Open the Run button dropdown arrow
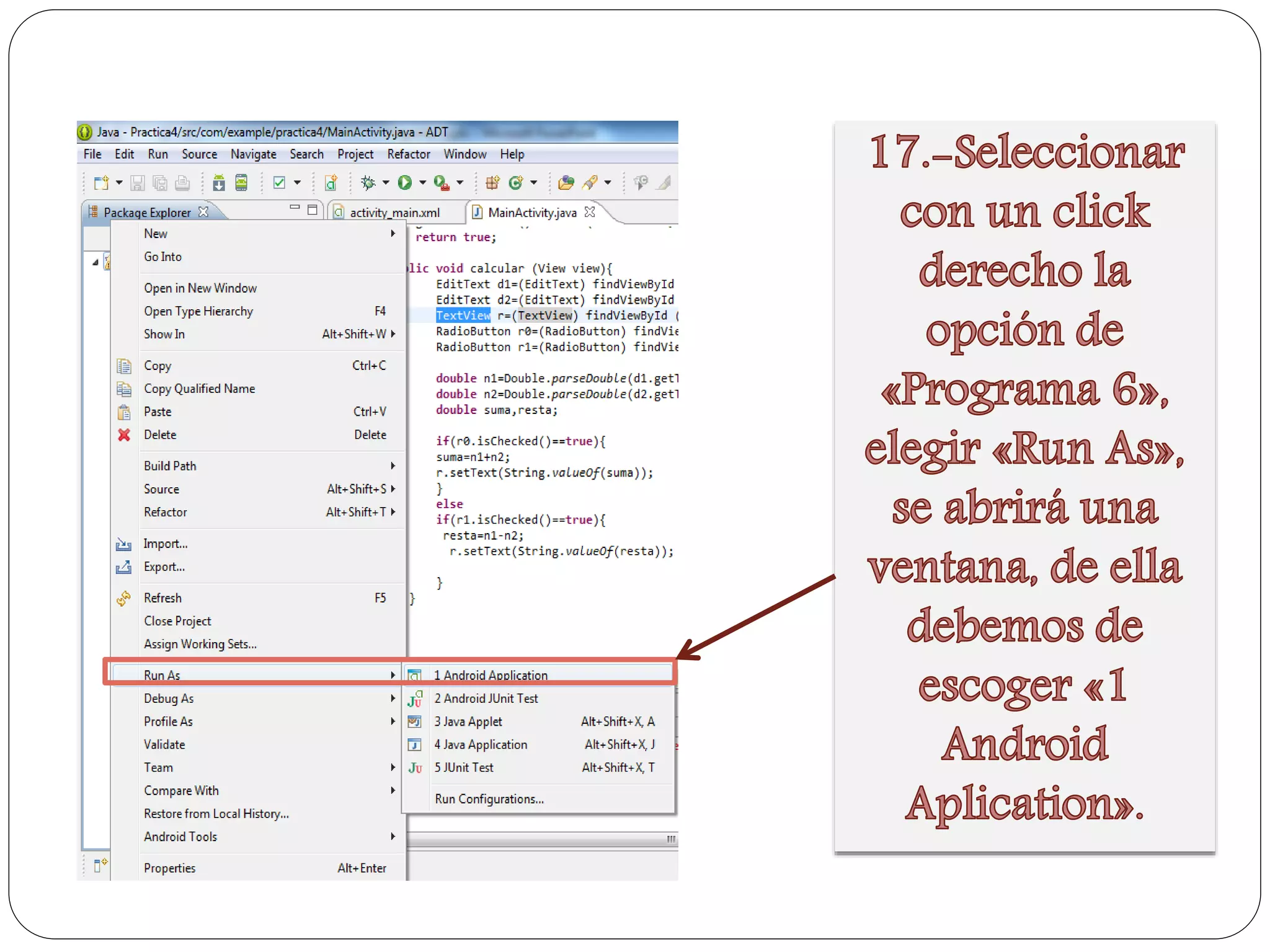The image size is (1270, 952). 423,183
